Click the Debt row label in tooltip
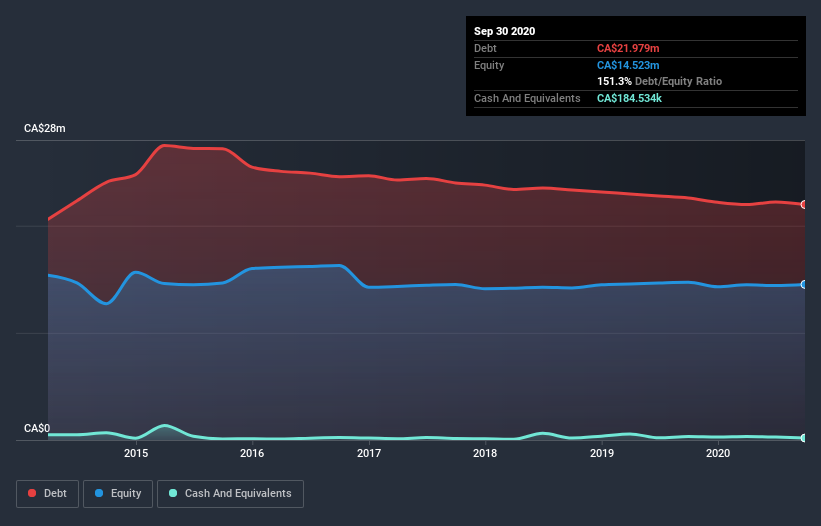Image resolution: width=821 pixels, height=526 pixels. coord(485,48)
